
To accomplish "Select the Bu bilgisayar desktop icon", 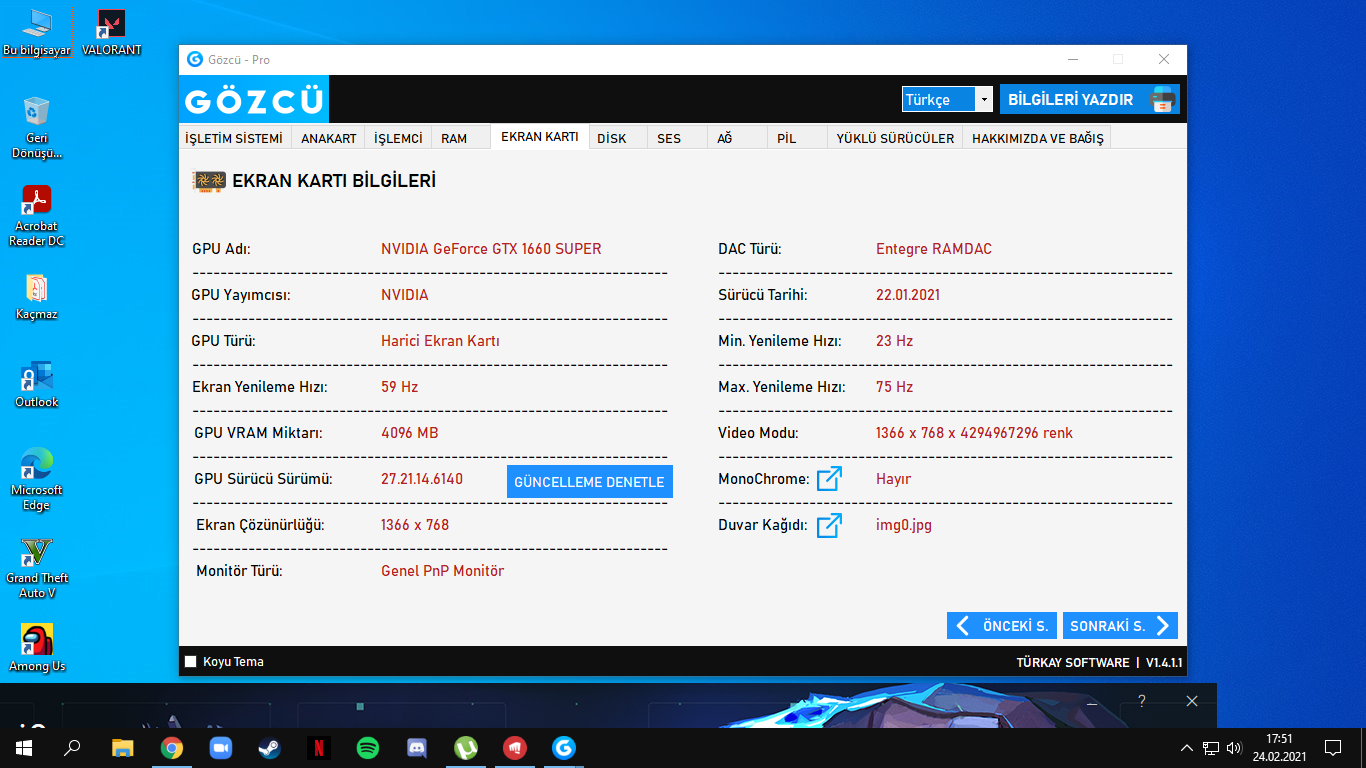I will (x=37, y=33).
